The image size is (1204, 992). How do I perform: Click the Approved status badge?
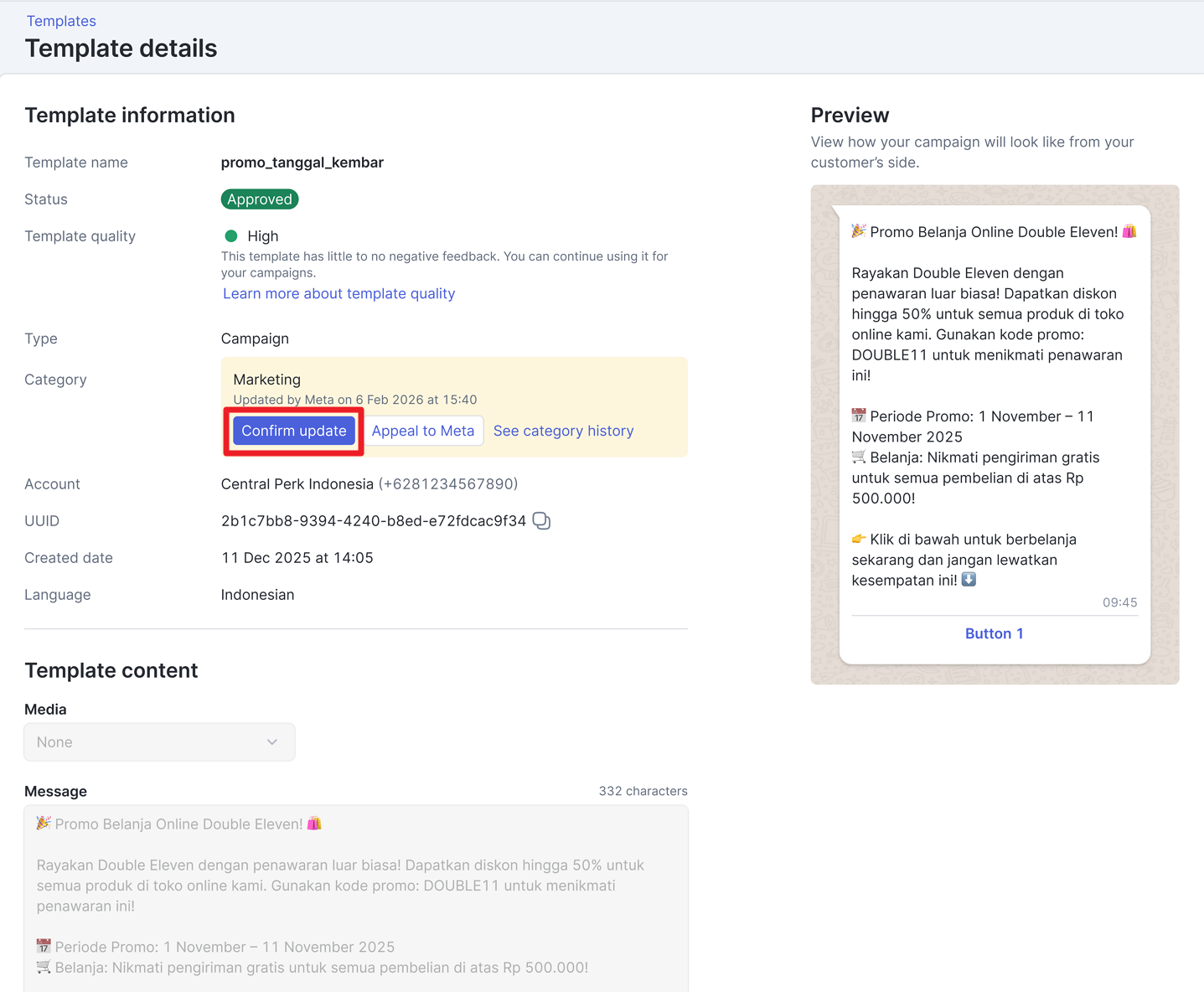point(260,199)
